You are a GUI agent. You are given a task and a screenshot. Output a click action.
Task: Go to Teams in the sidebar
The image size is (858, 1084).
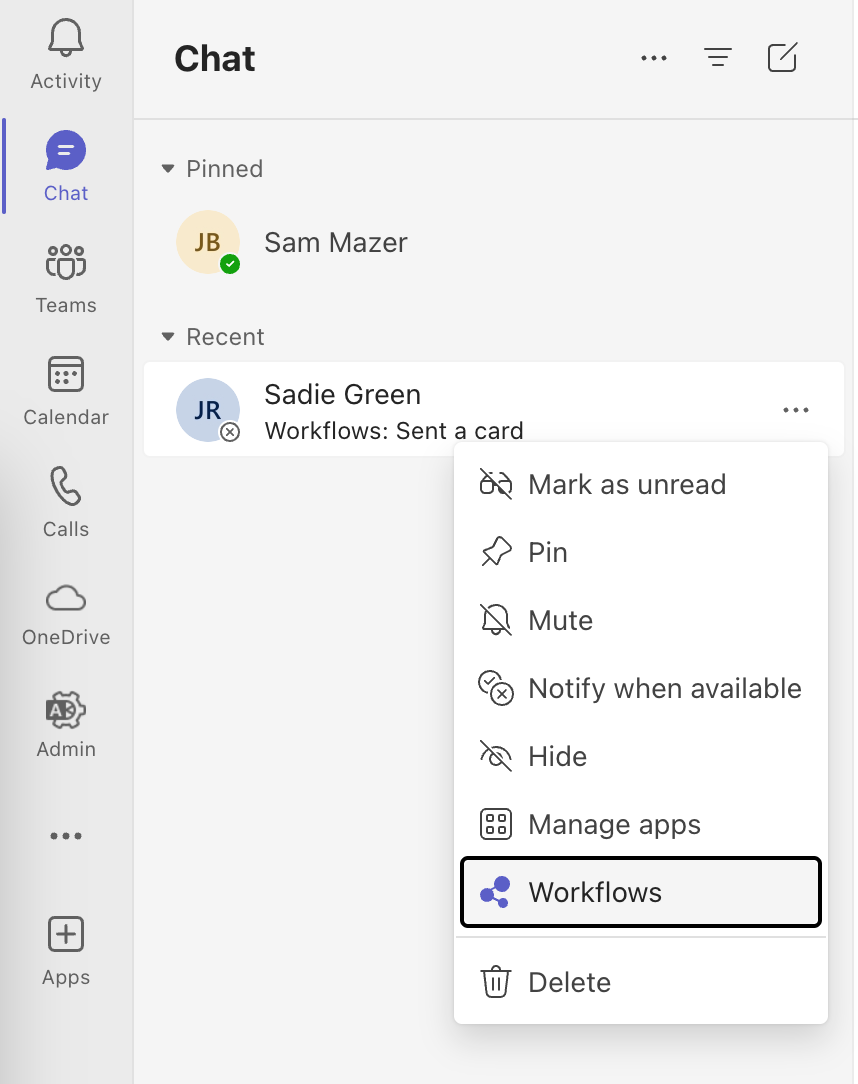(66, 264)
